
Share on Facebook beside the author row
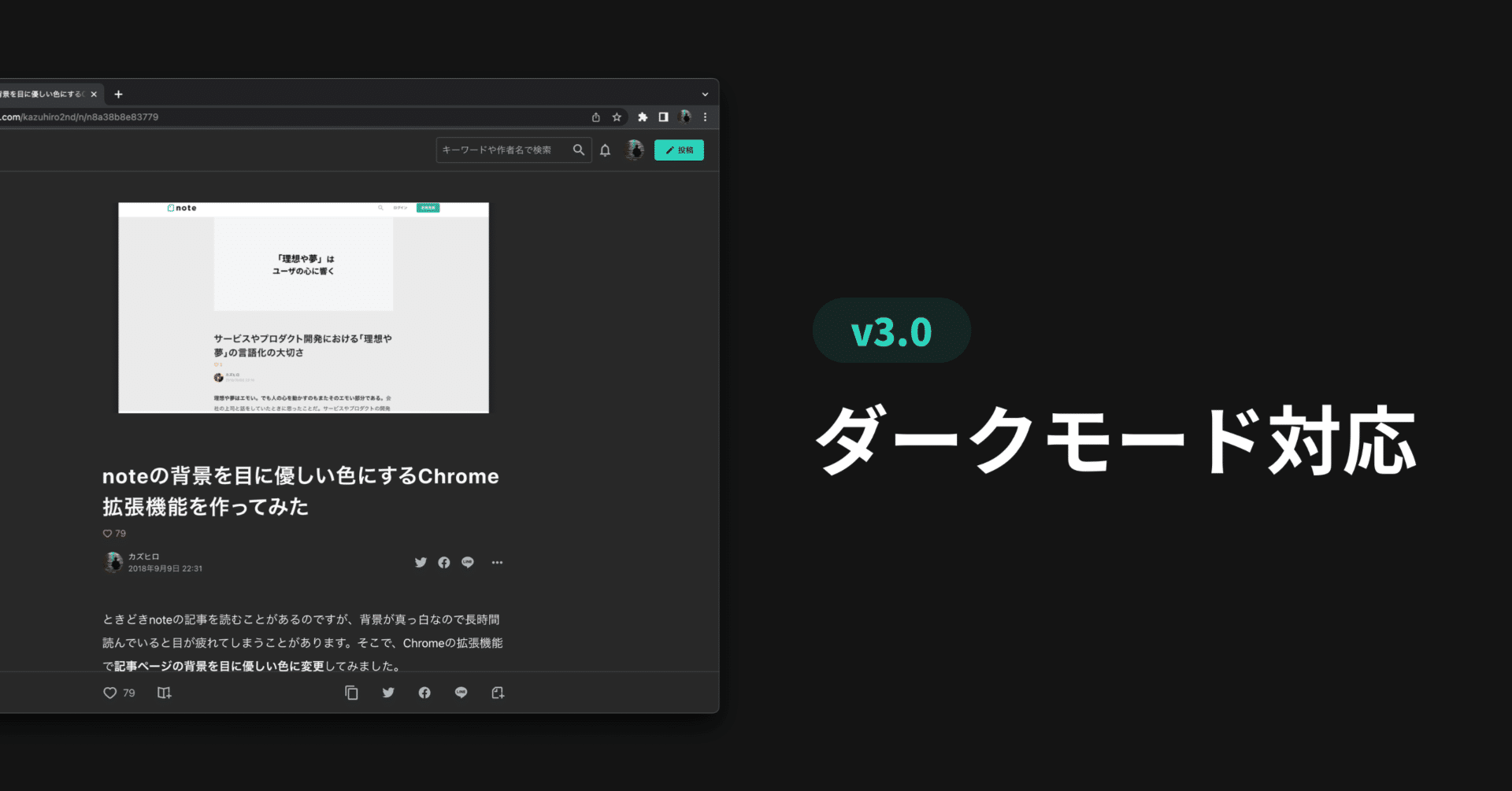[x=444, y=563]
